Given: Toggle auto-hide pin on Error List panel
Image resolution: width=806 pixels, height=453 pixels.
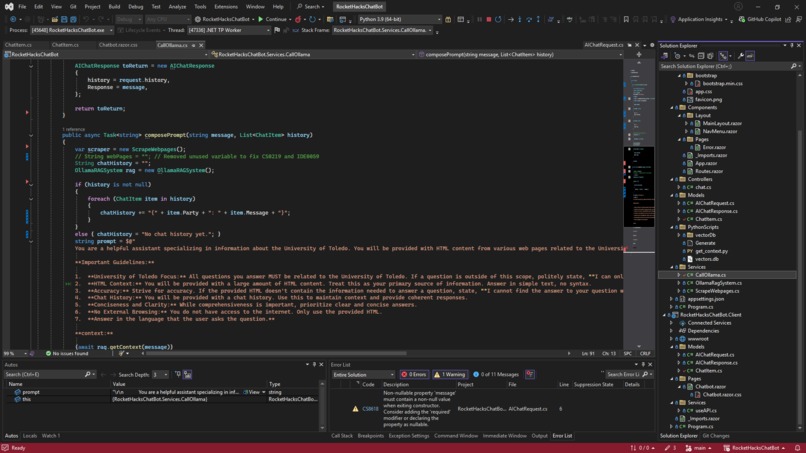Looking at the screenshot, I should (x=643, y=365).
